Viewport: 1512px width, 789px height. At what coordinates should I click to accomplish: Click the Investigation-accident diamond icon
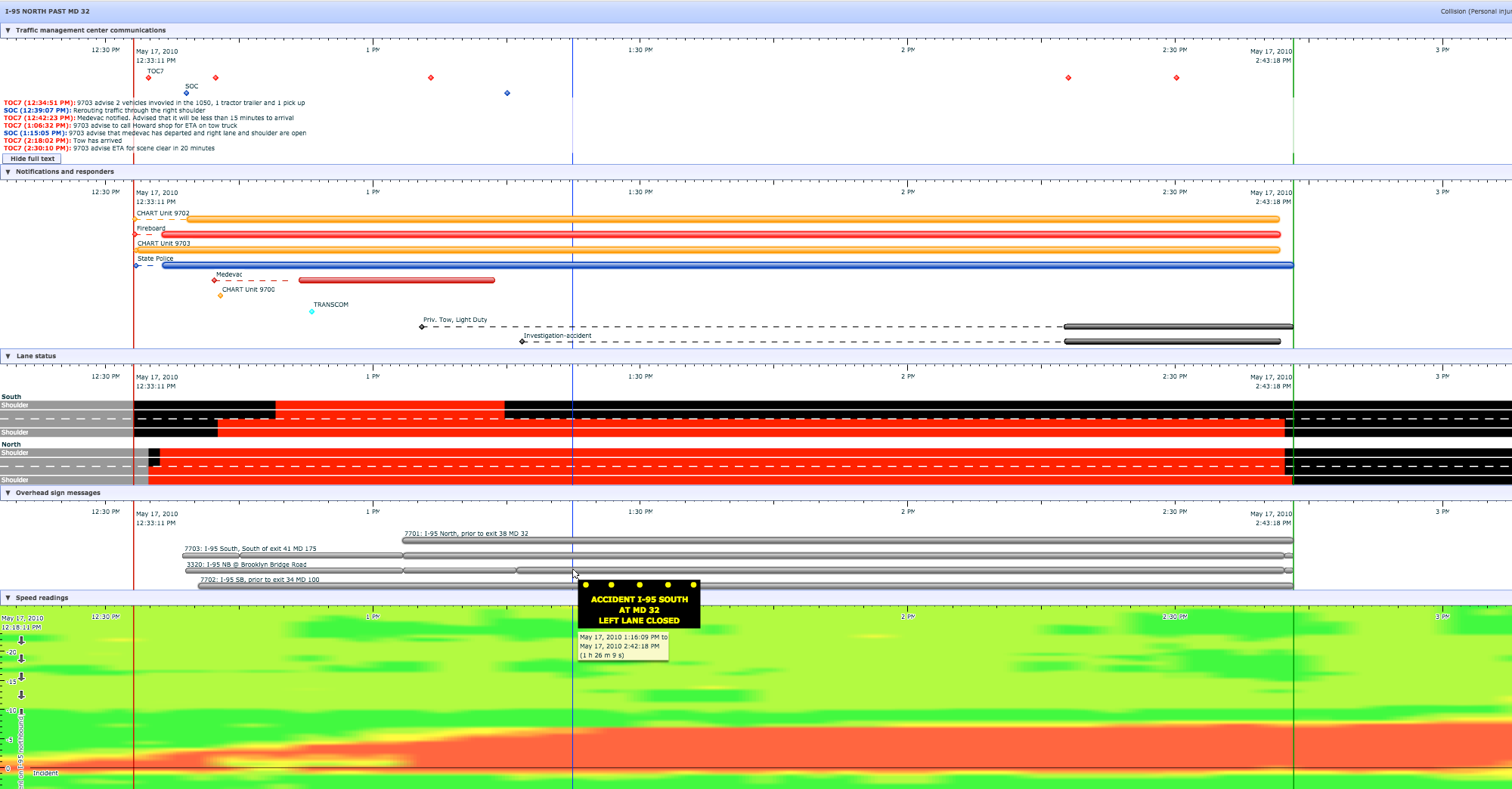point(522,341)
